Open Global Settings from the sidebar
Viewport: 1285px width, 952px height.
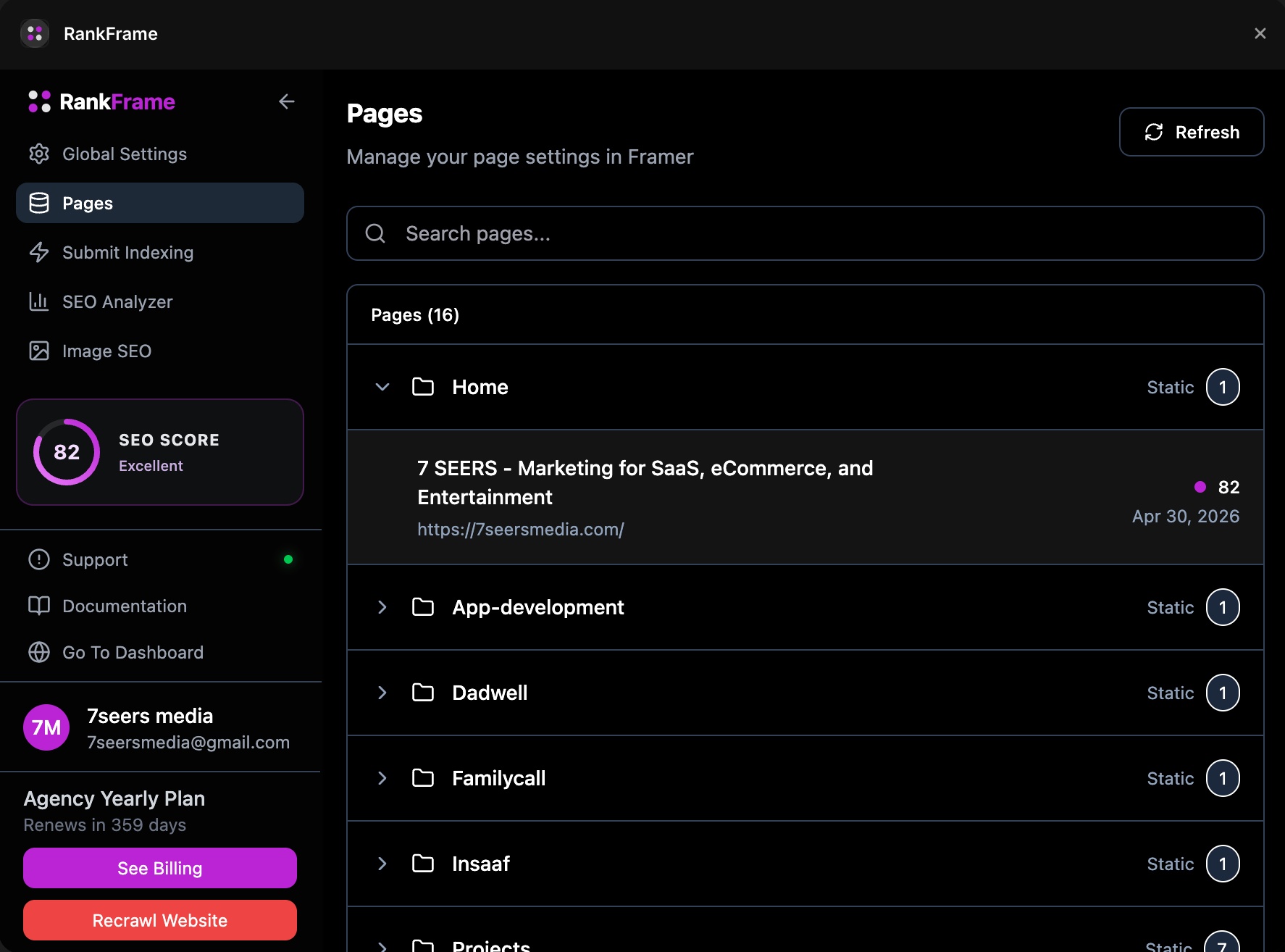tap(39, 154)
